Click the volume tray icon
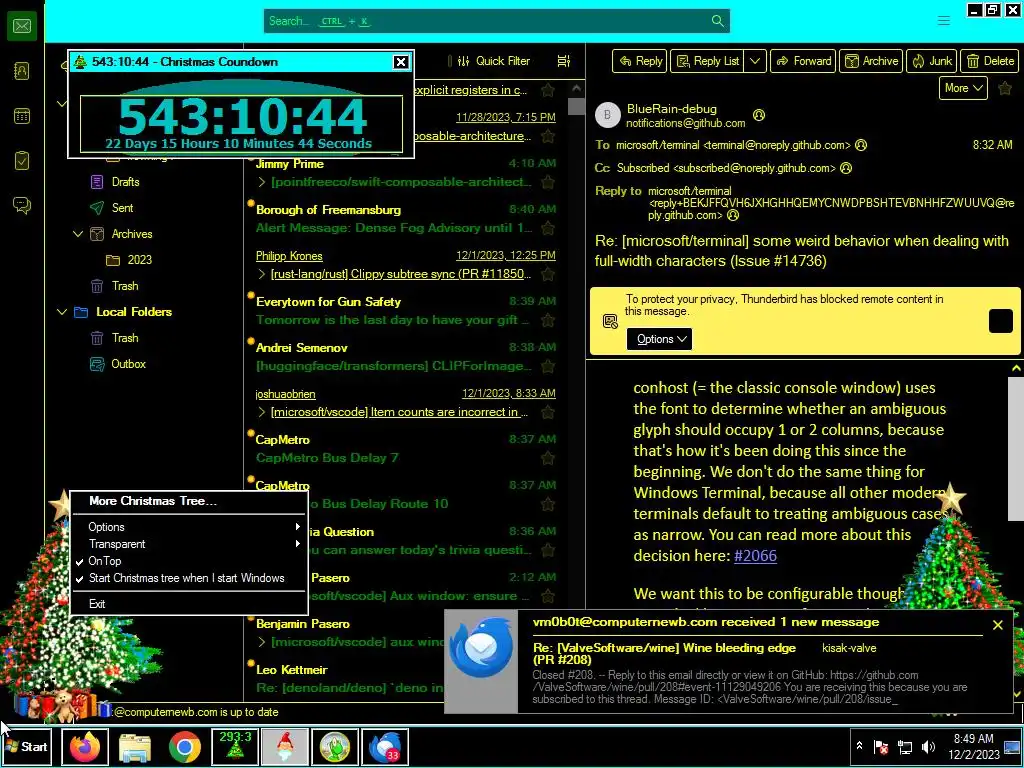This screenshot has width=1024, height=768. (928, 746)
